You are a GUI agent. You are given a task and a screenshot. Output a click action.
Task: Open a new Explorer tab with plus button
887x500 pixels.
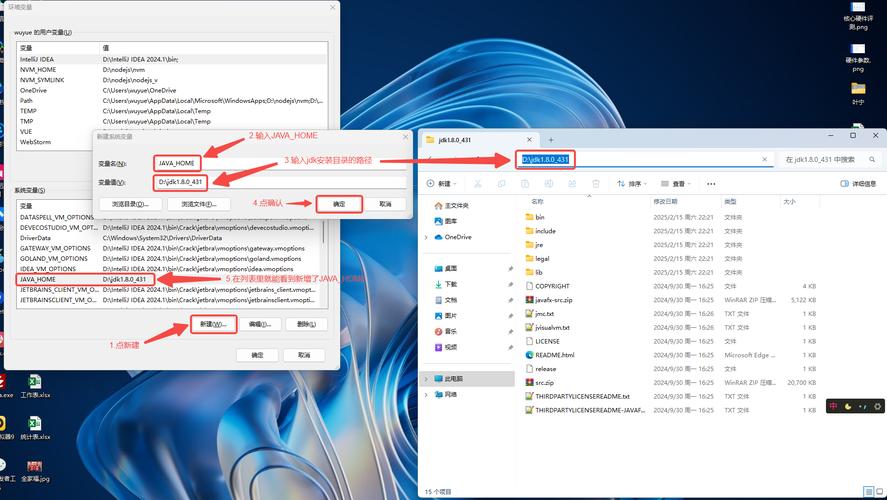(x=550, y=140)
